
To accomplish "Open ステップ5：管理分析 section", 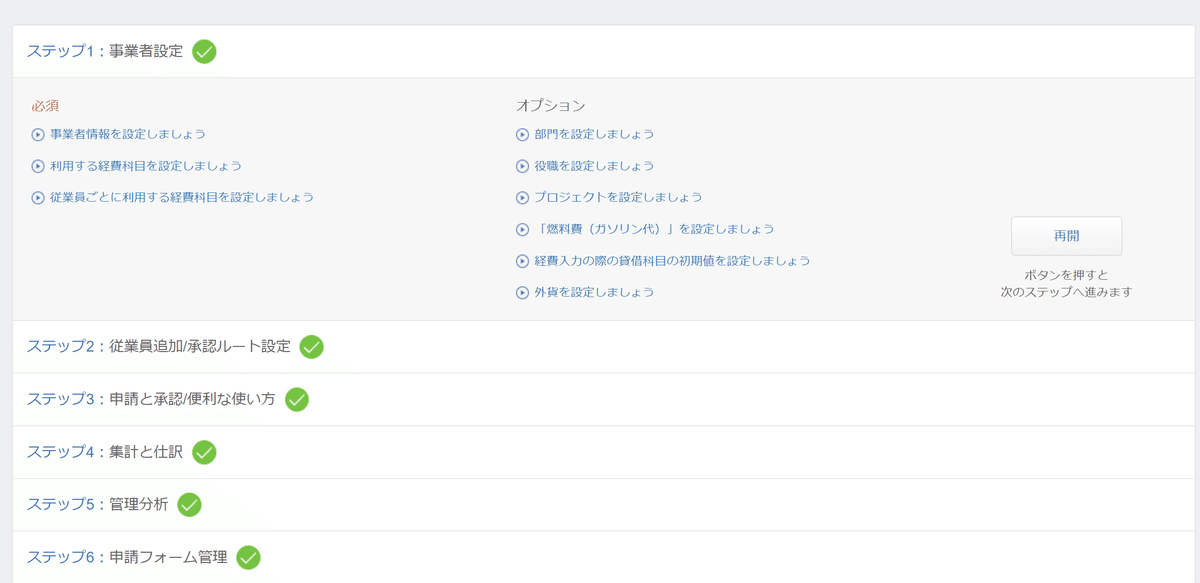I will (98, 505).
